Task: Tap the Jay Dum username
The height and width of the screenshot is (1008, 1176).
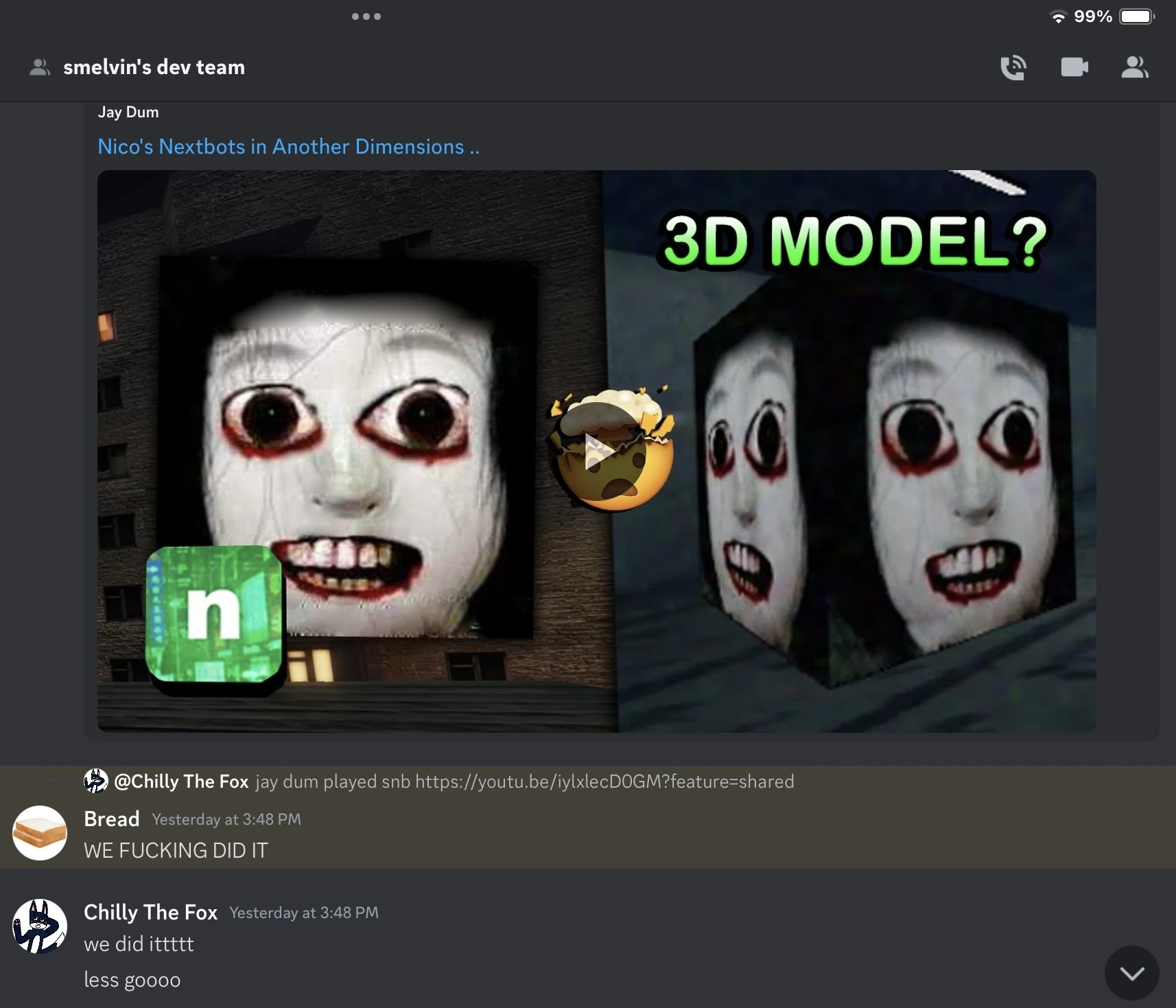Action: coord(128,111)
